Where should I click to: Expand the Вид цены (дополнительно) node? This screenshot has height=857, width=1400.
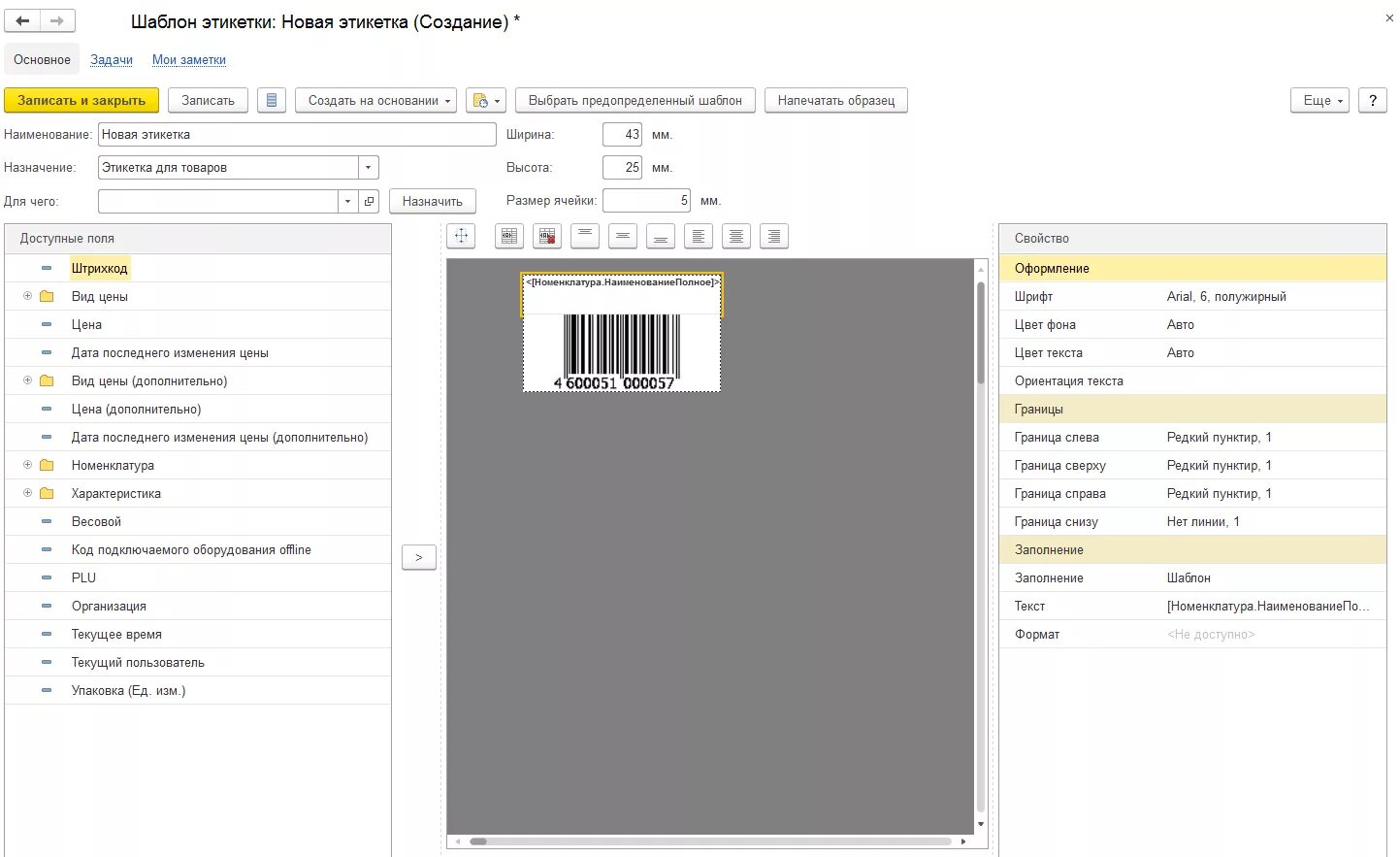coord(27,380)
